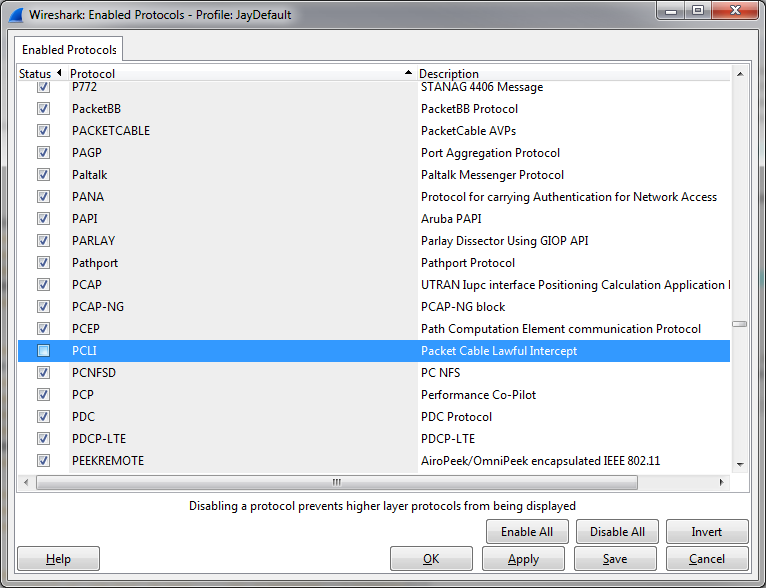The width and height of the screenshot is (766, 588).
Task: Select the PACKETCABLE protocol name
Action: pos(111,130)
